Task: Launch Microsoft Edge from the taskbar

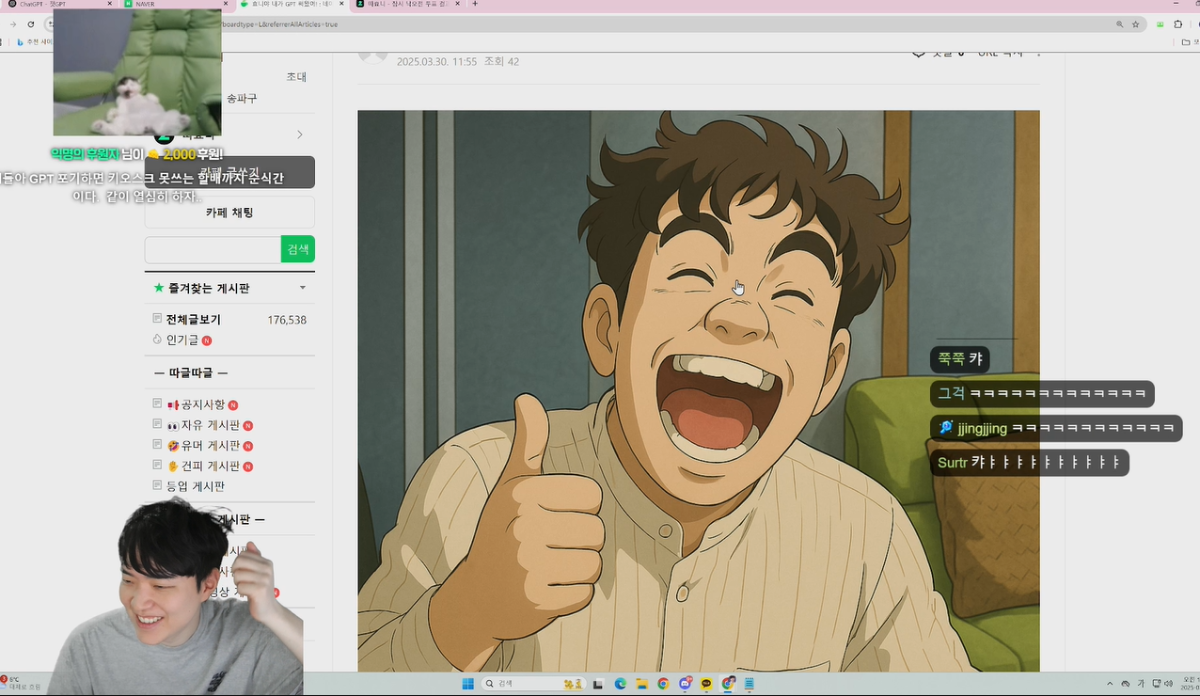Action: tap(620, 684)
